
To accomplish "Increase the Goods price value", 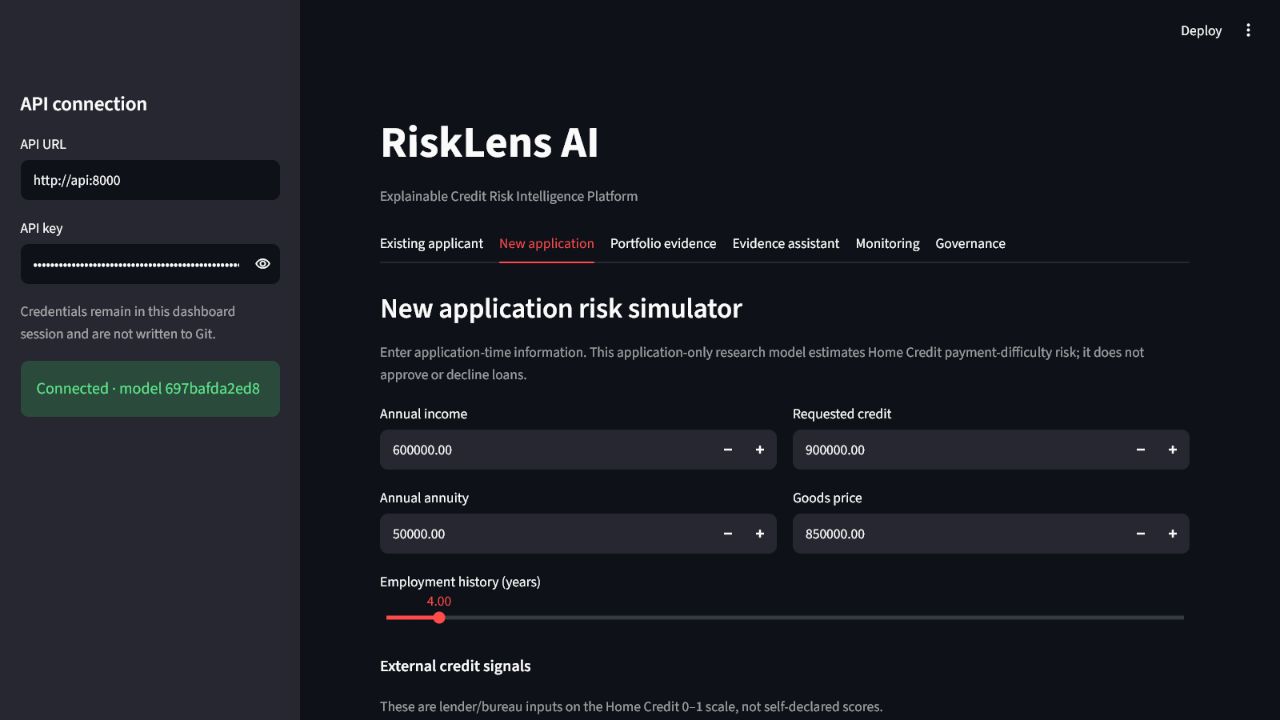I will point(1173,534).
